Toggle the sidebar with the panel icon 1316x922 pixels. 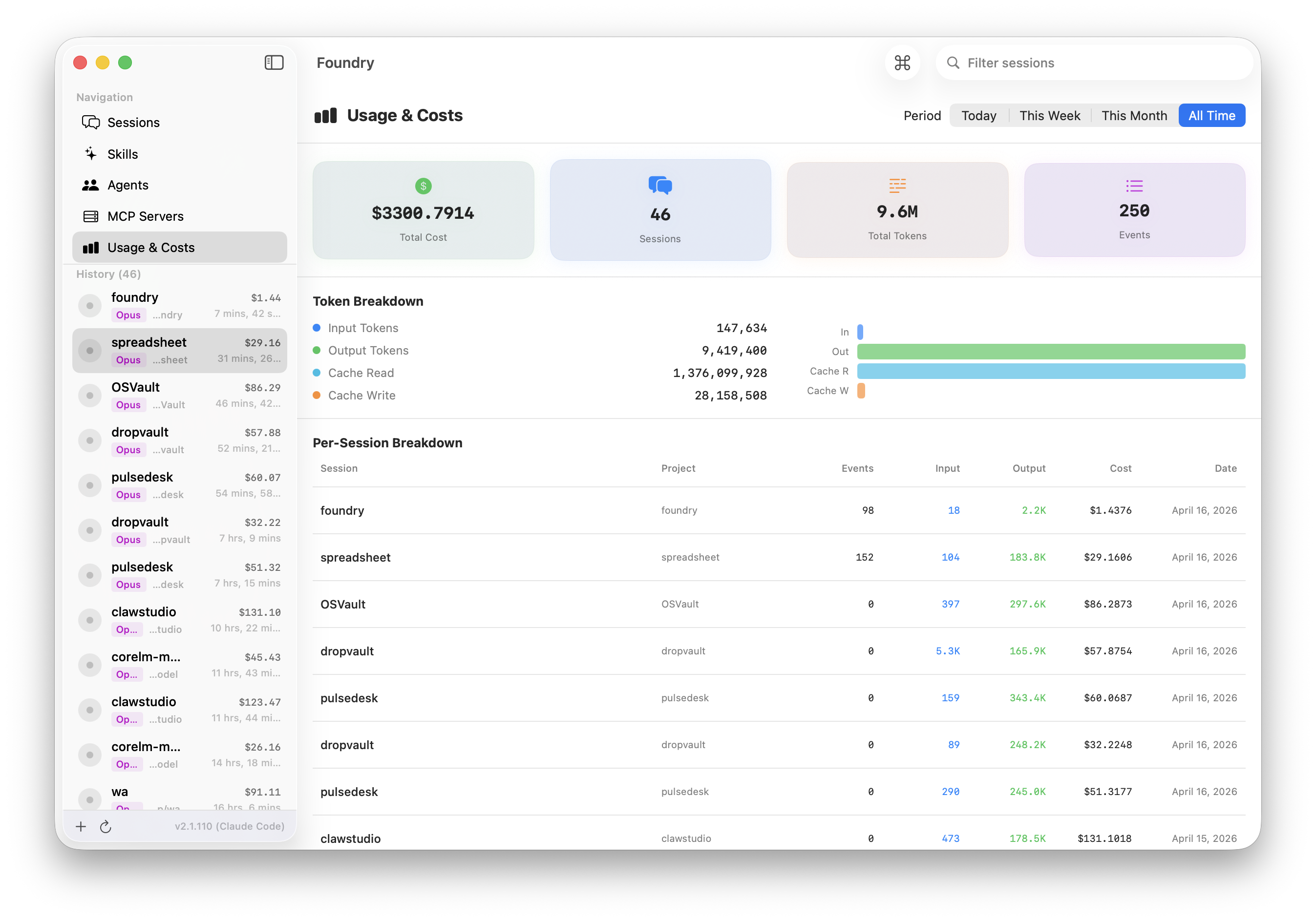click(x=274, y=63)
